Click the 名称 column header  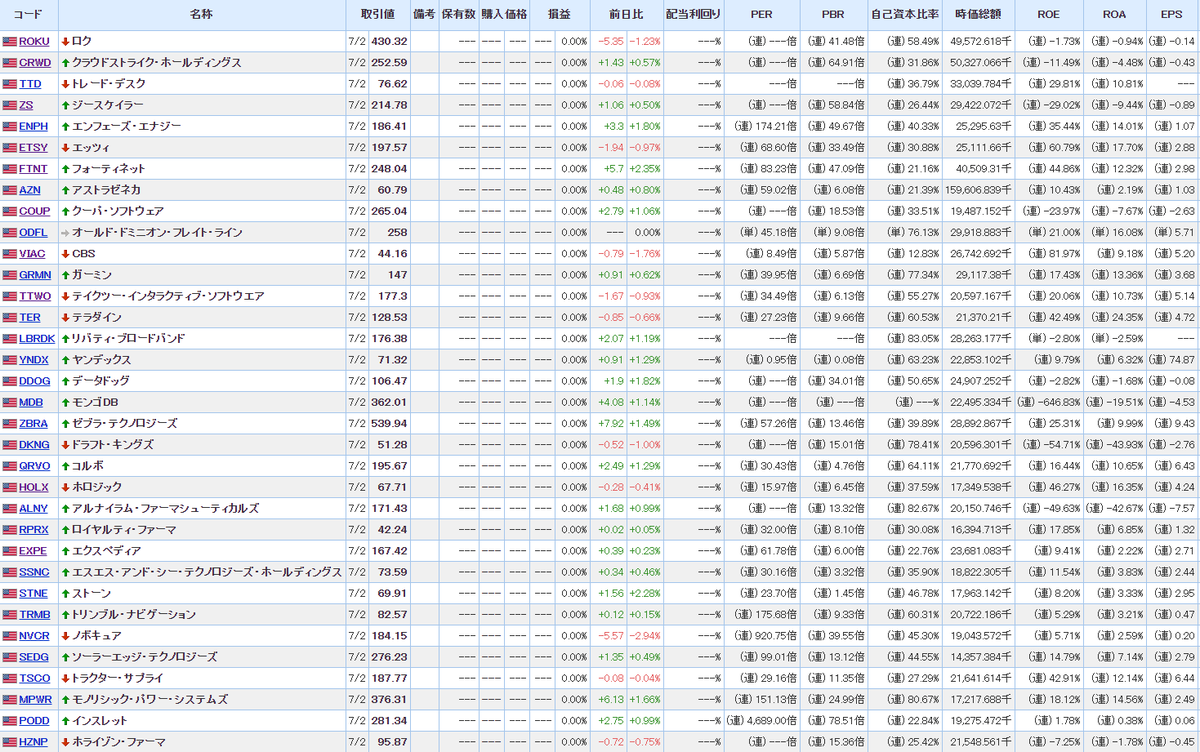pos(201,15)
